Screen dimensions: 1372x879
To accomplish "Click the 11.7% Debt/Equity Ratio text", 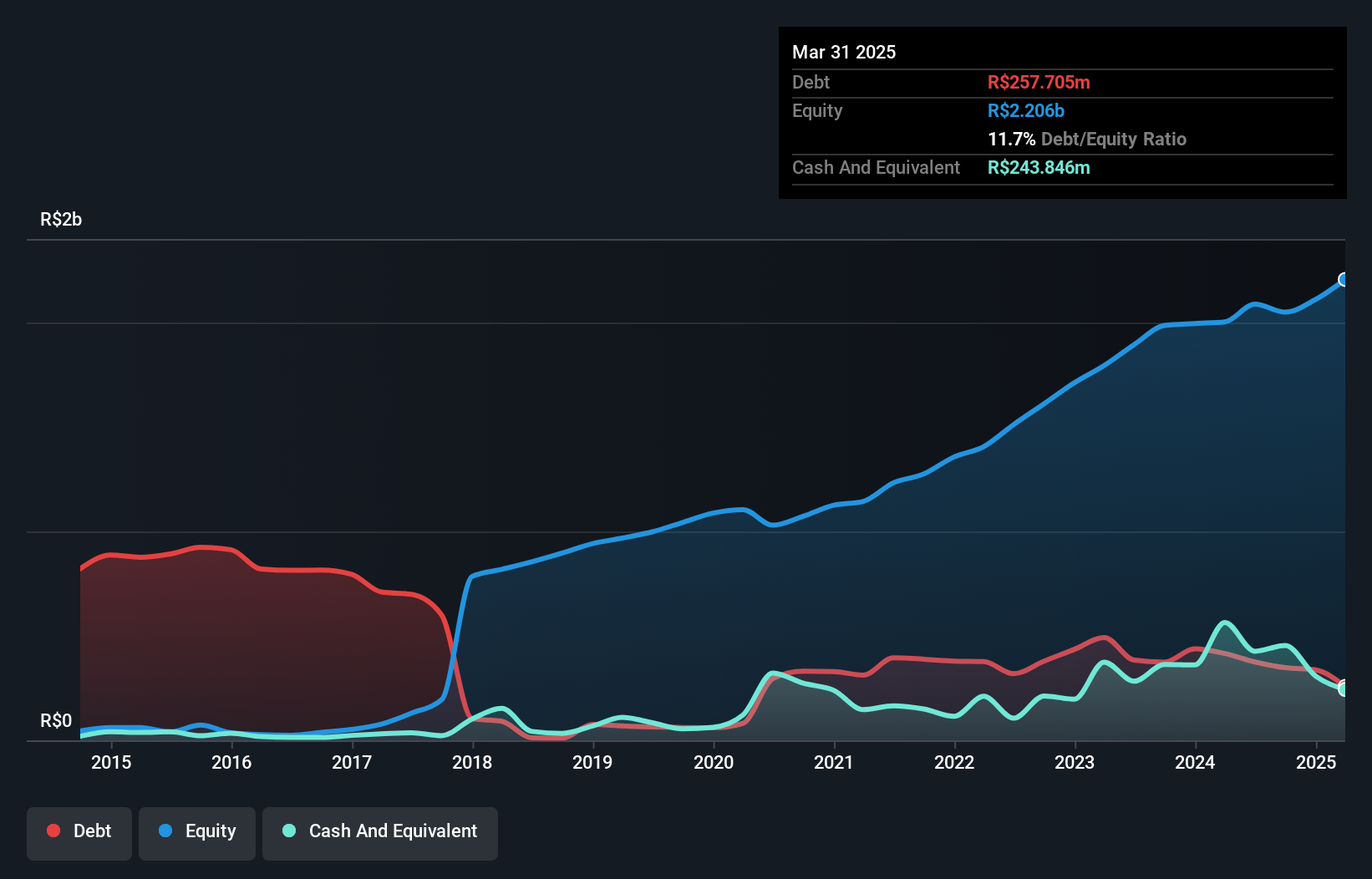I will (1087, 139).
